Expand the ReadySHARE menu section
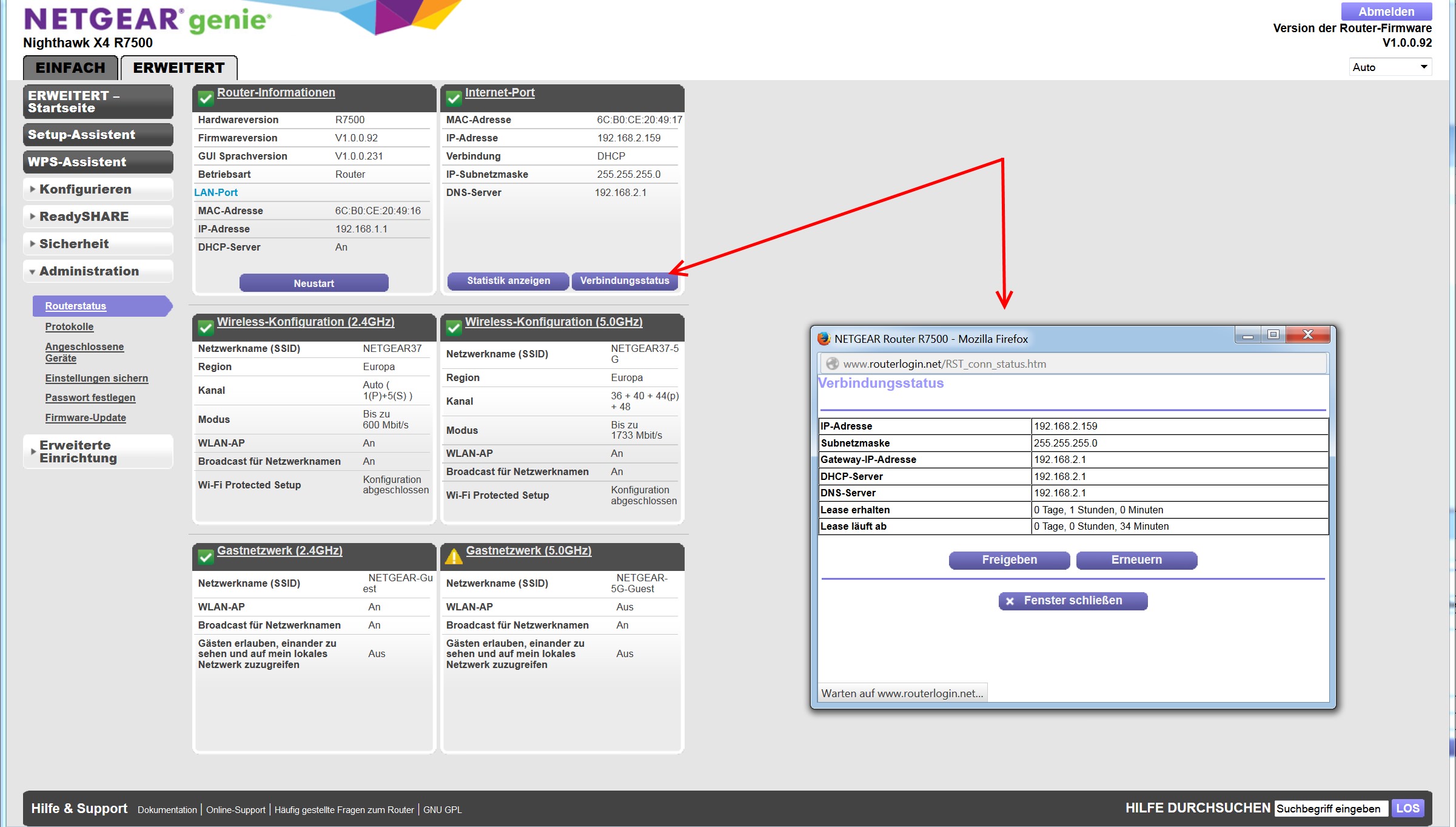 [98, 217]
